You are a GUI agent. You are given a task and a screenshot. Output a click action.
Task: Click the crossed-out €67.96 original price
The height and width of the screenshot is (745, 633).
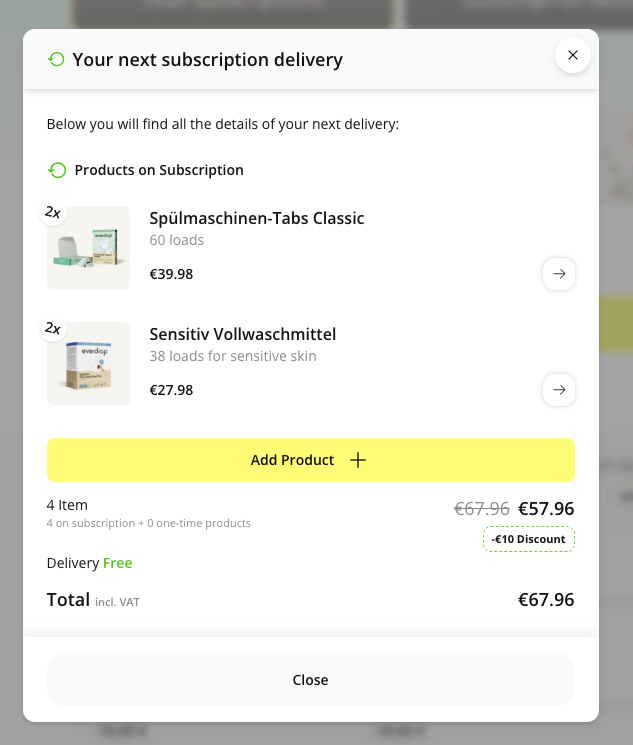point(482,508)
